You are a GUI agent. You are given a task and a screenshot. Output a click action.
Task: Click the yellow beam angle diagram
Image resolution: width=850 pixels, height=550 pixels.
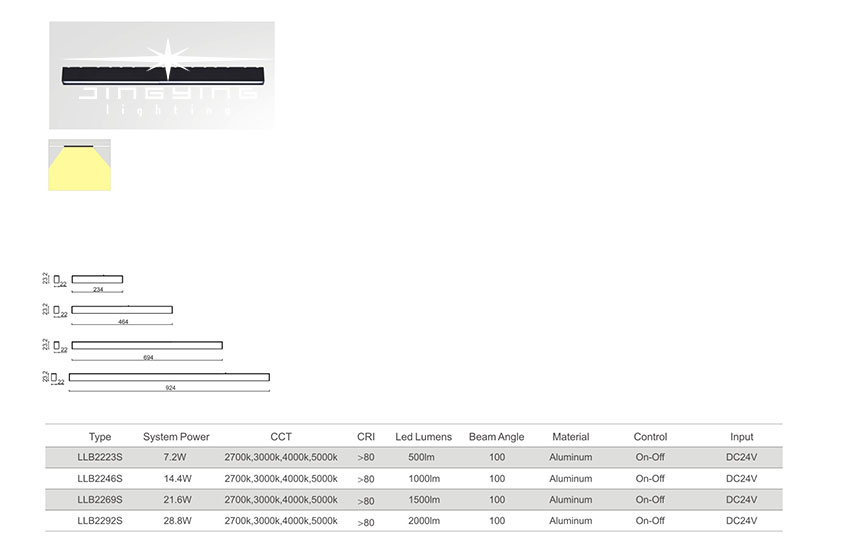point(80,165)
